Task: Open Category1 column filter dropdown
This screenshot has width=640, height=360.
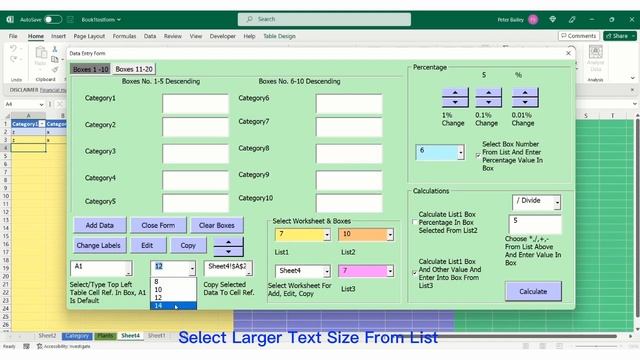Action: pyautogui.click(x=42, y=124)
